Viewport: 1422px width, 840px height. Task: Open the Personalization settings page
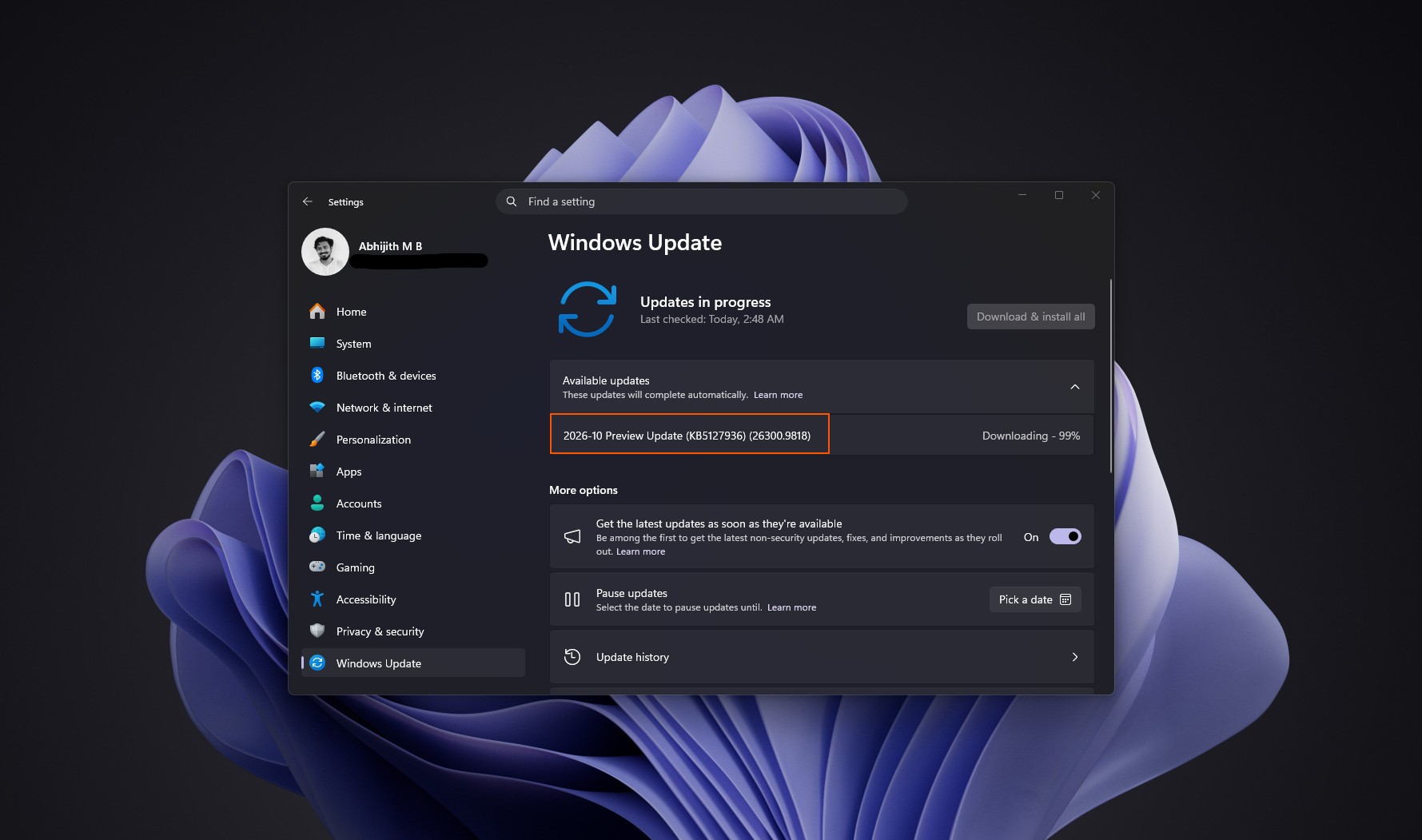(x=413, y=440)
